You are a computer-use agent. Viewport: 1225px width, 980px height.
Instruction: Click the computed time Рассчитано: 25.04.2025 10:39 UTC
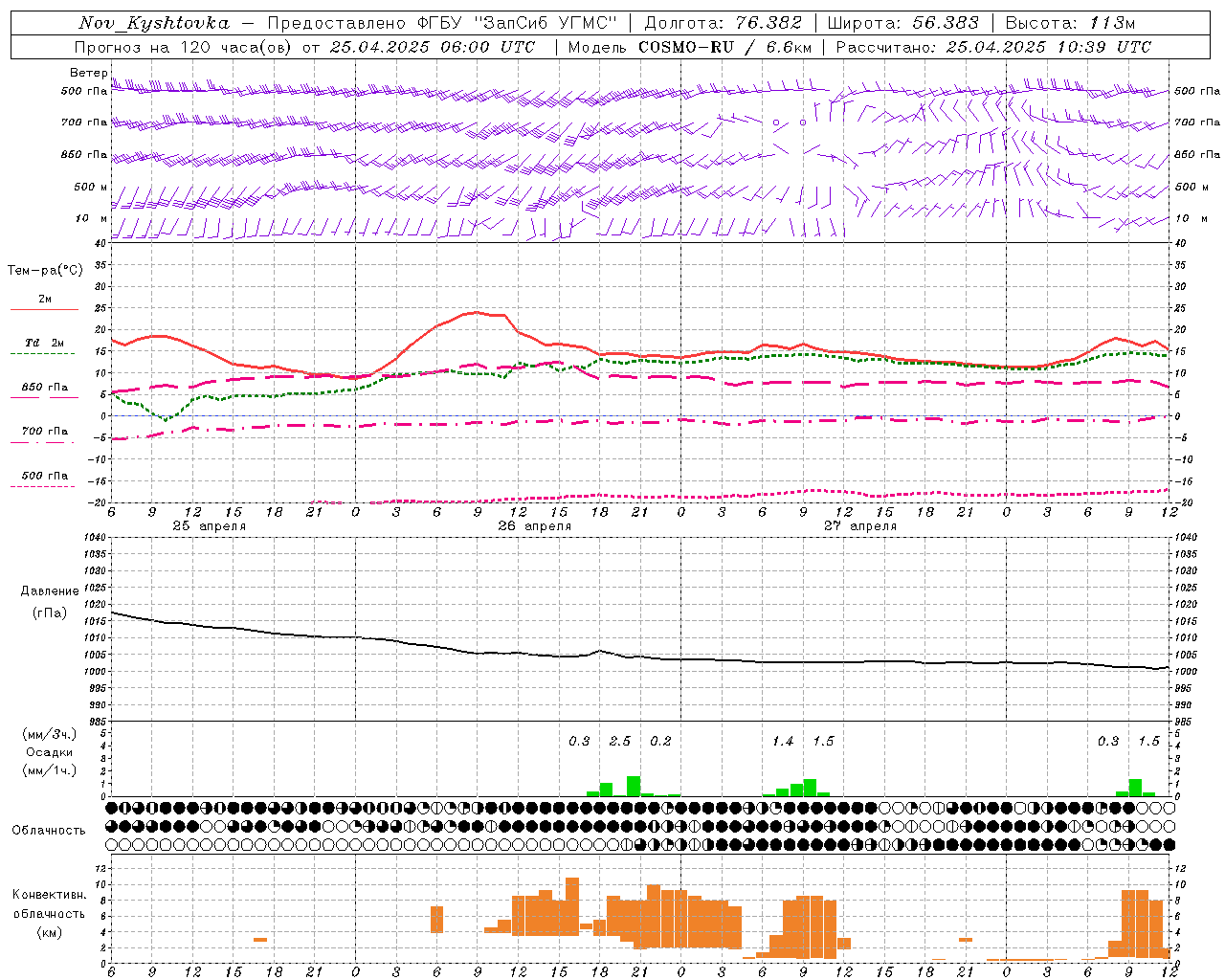point(993,47)
